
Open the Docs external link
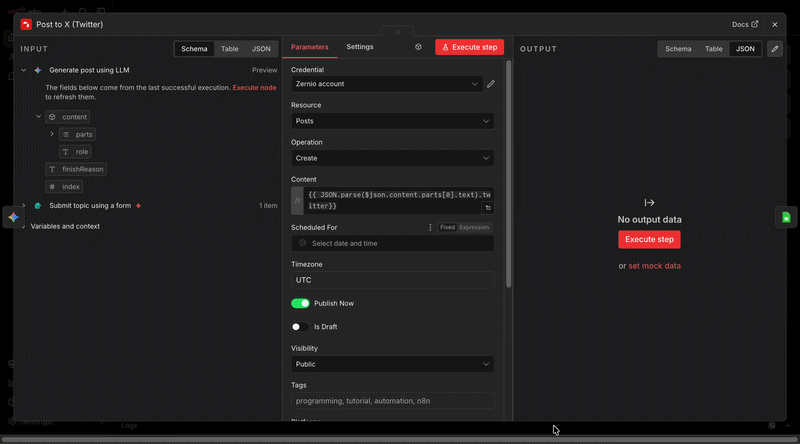(745, 24)
